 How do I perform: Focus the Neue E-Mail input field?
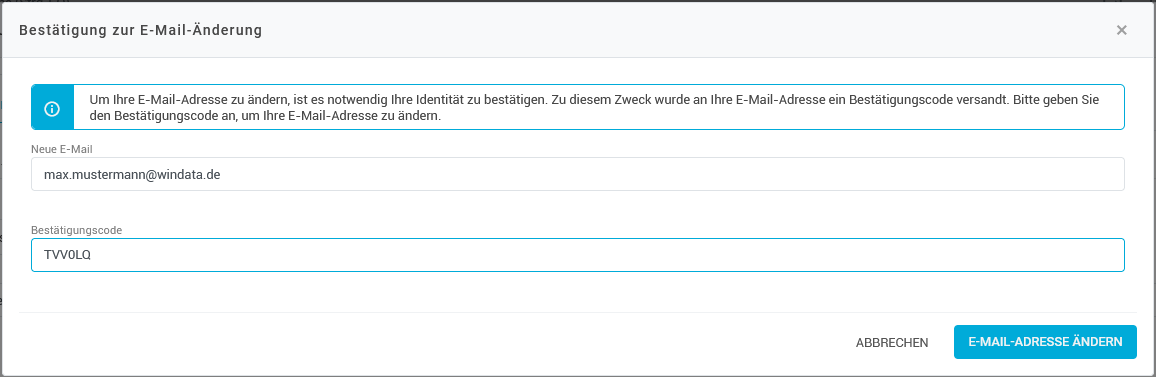coord(577,174)
